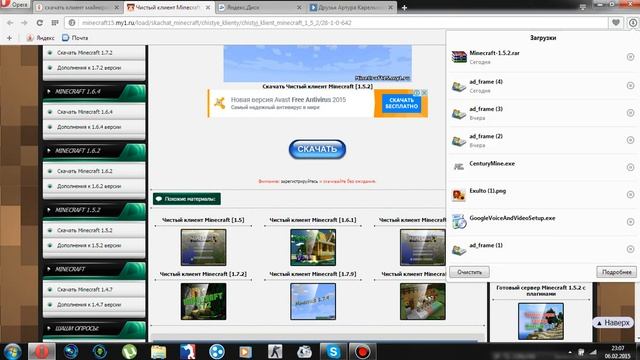Click the Avast СКАЧАТЬ БЕСПЛАТНО ad button

(x=401, y=103)
